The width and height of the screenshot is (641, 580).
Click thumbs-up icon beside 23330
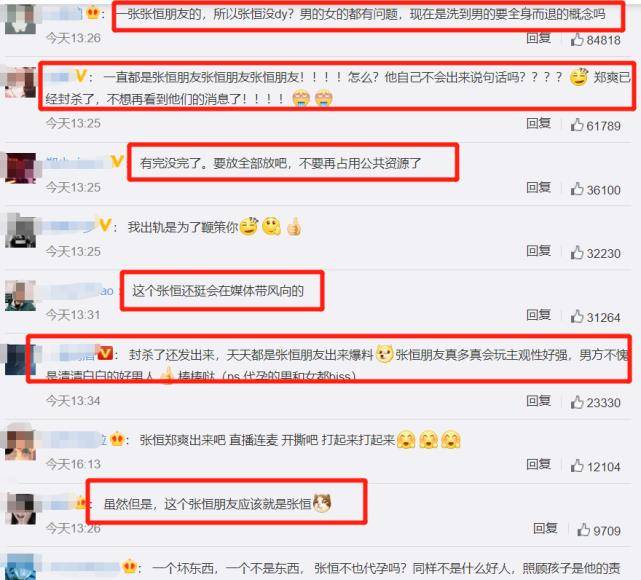577,402
